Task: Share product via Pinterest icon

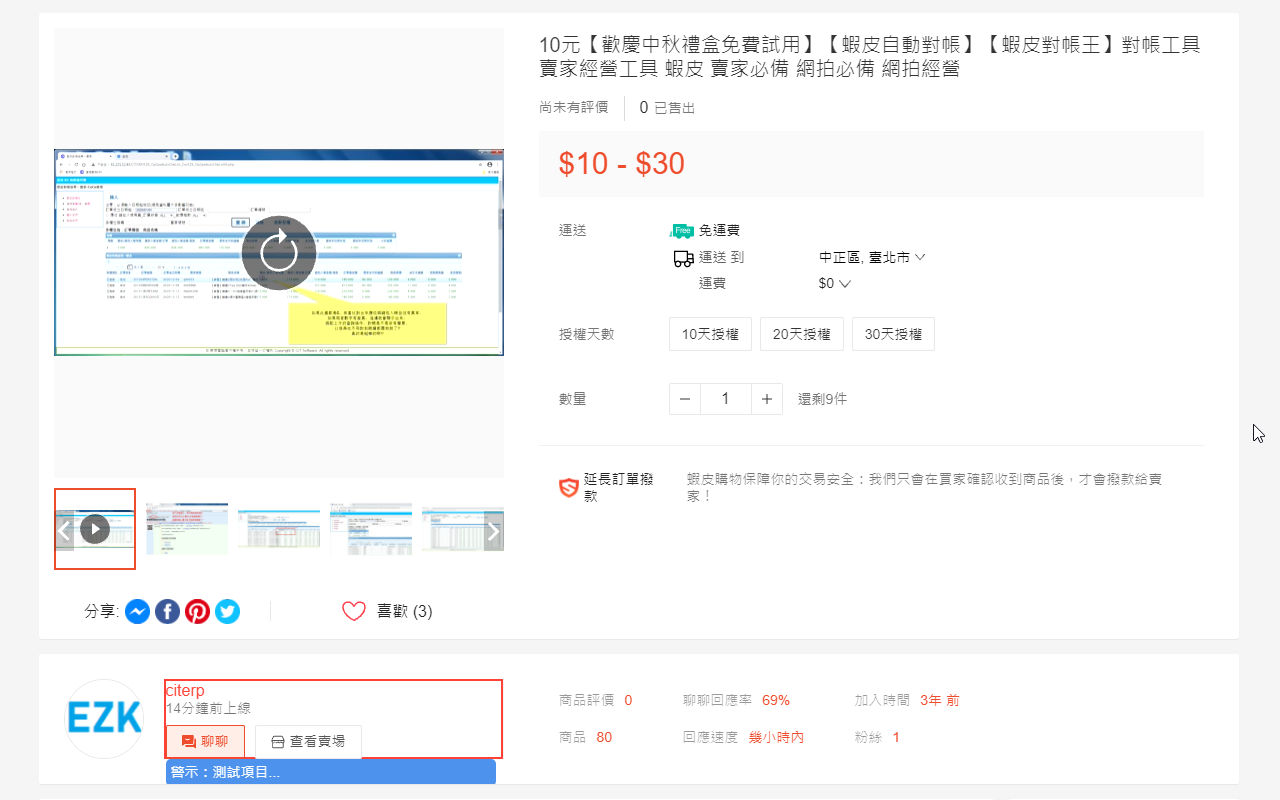Action: (198, 611)
